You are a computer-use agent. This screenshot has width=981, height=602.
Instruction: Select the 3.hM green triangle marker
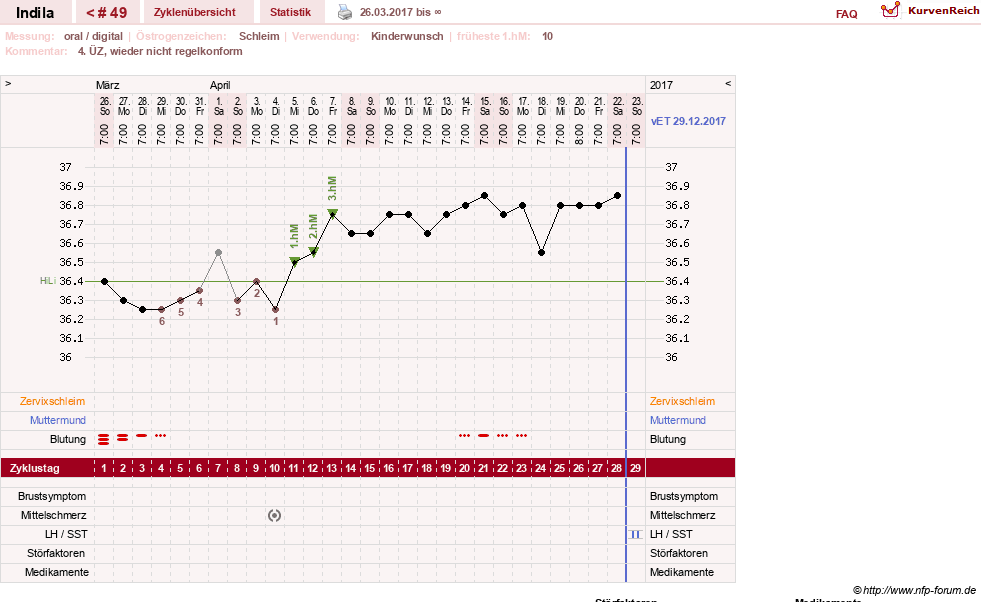pos(332,213)
